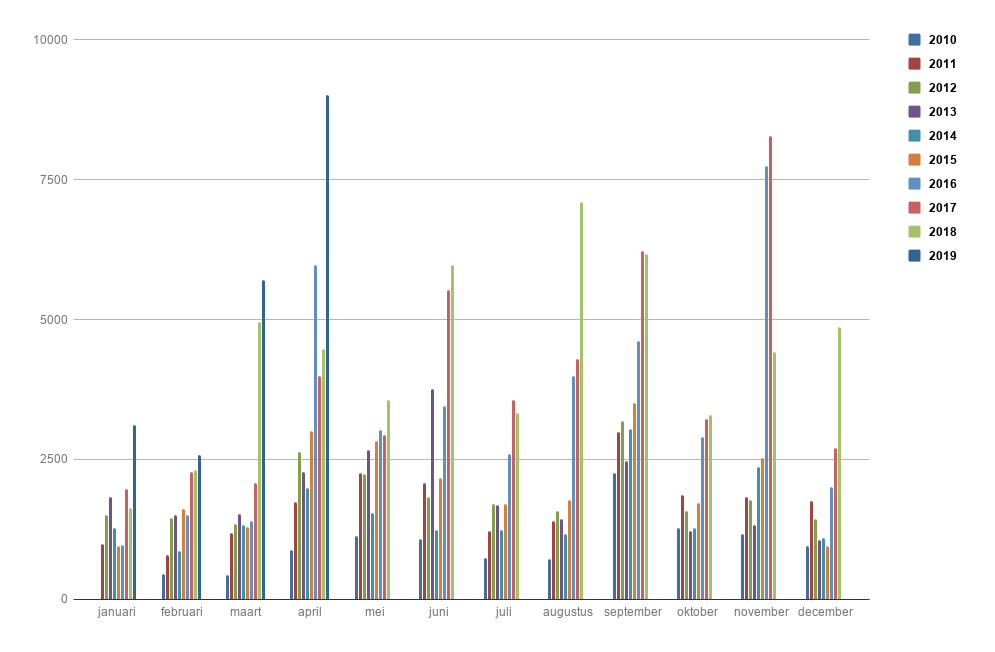Click the december x-axis label
This screenshot has height=652, width=995.
coord(825,612)
